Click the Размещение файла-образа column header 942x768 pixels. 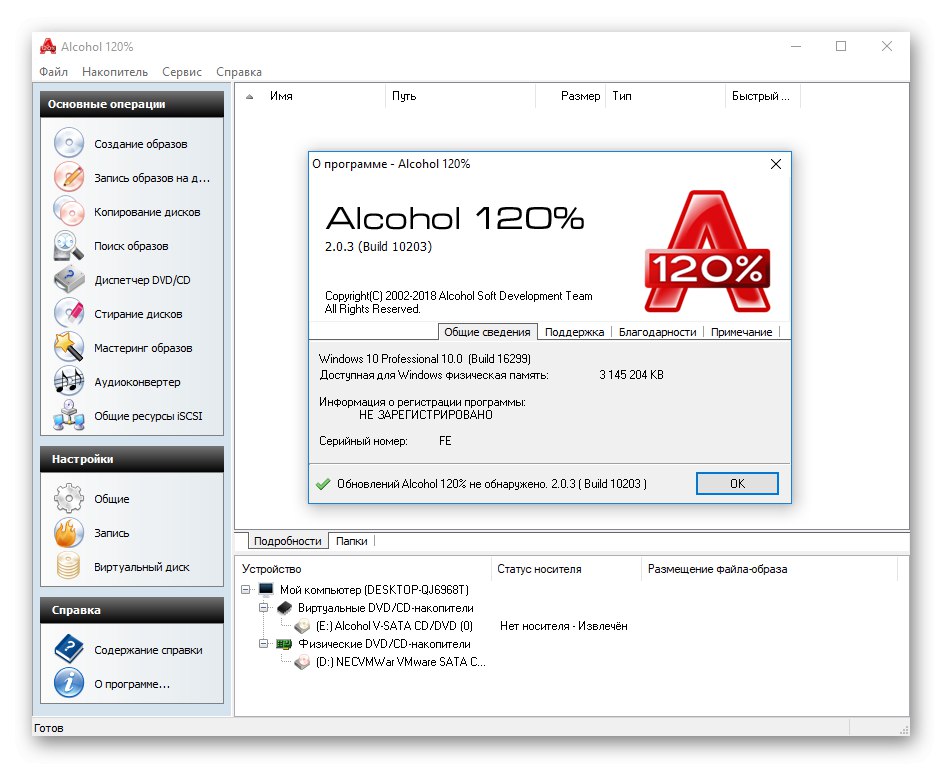[x=770, y=569]
